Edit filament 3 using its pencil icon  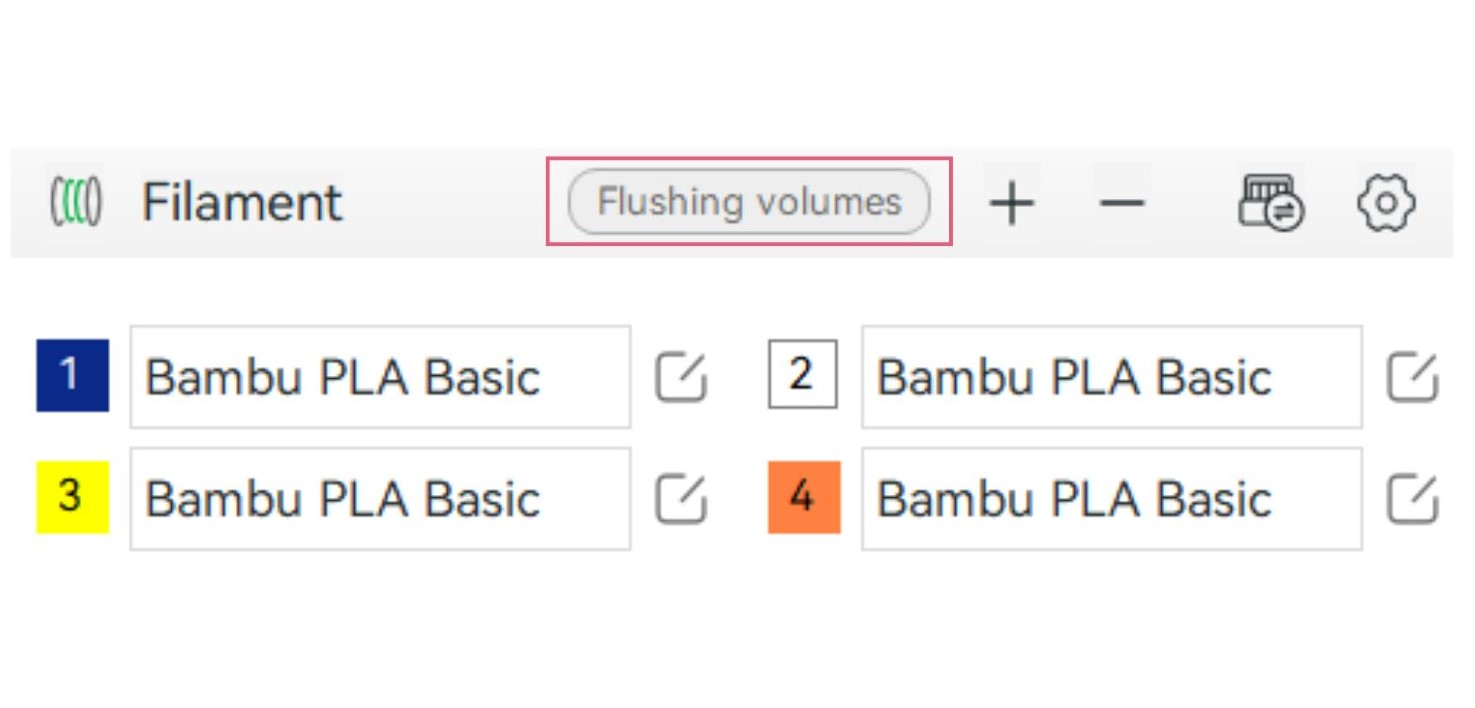(x=679, y=498)
